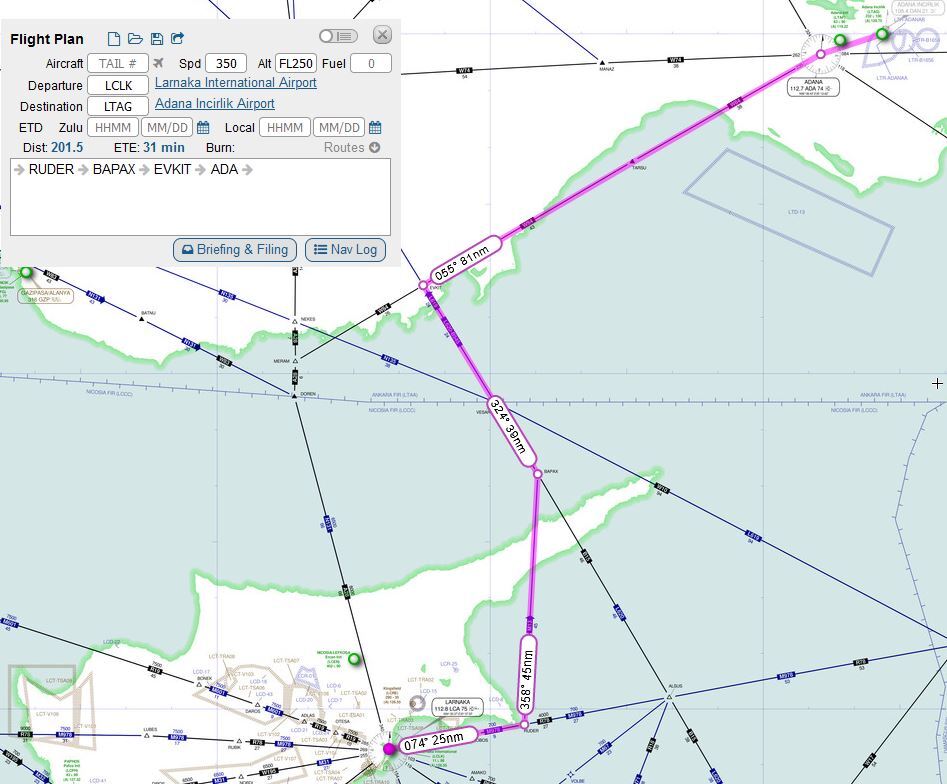Toggle the flight plan list view switch
This screenshot has width=947, height=784.
338,36
